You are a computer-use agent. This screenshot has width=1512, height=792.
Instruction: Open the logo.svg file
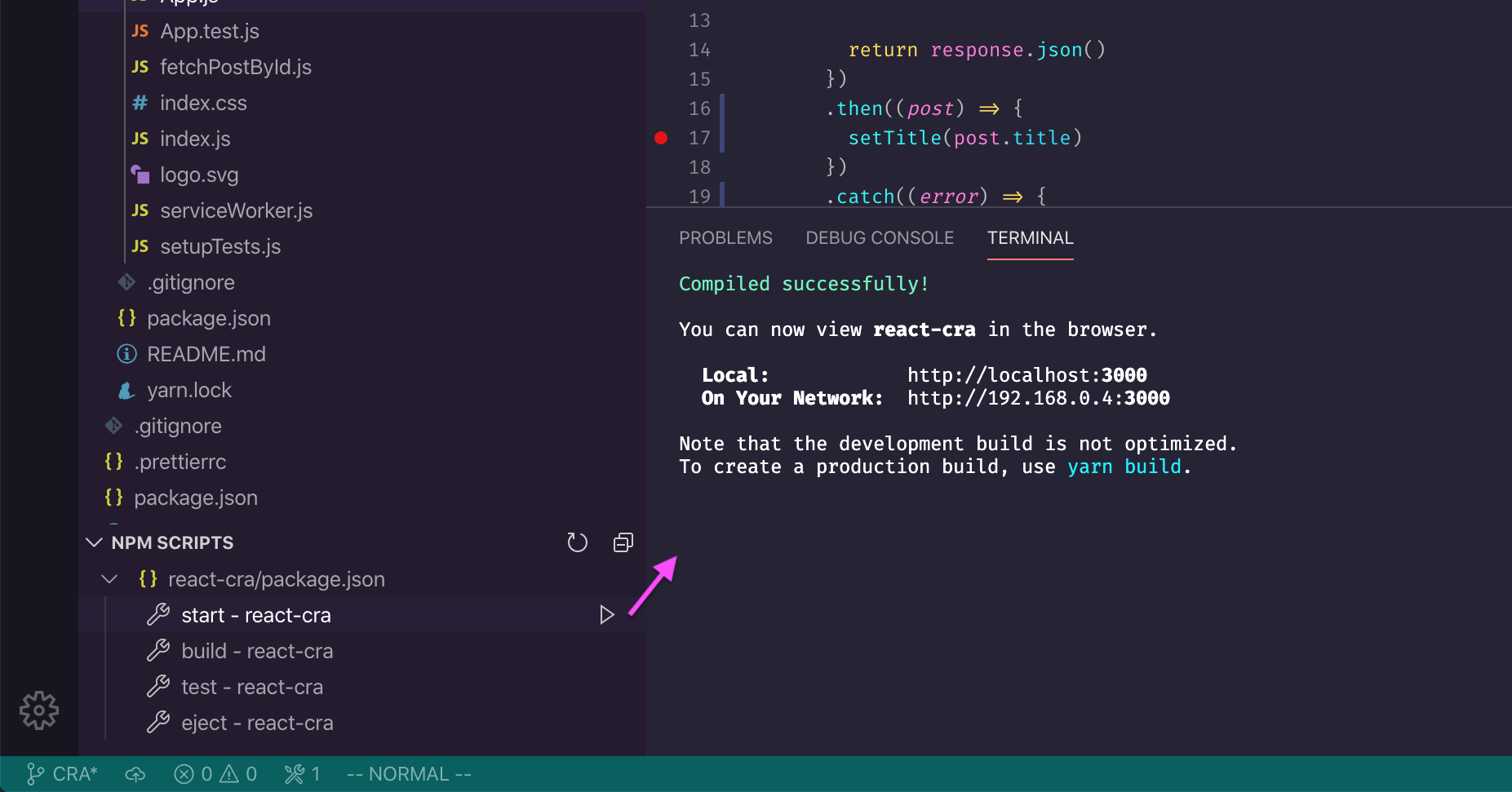click(x=199, y=175)
